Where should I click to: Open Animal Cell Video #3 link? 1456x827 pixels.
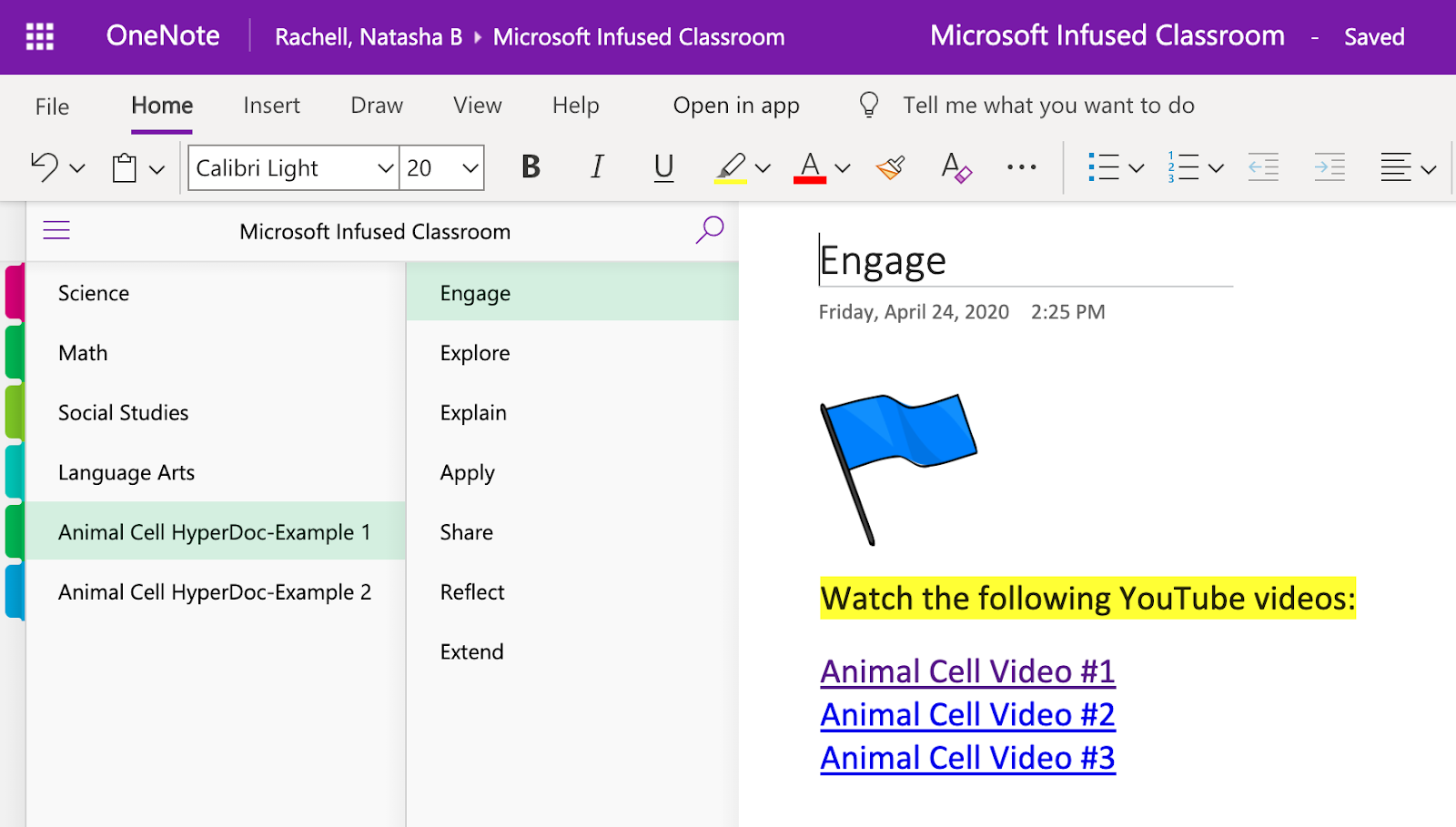967,758
